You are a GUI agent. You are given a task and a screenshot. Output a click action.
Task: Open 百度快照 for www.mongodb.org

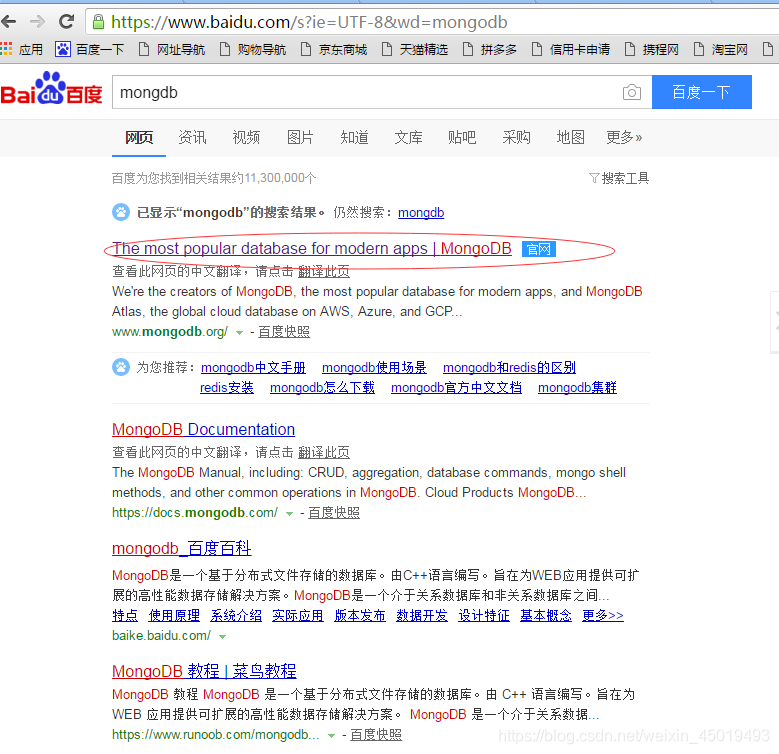(284, 332)
